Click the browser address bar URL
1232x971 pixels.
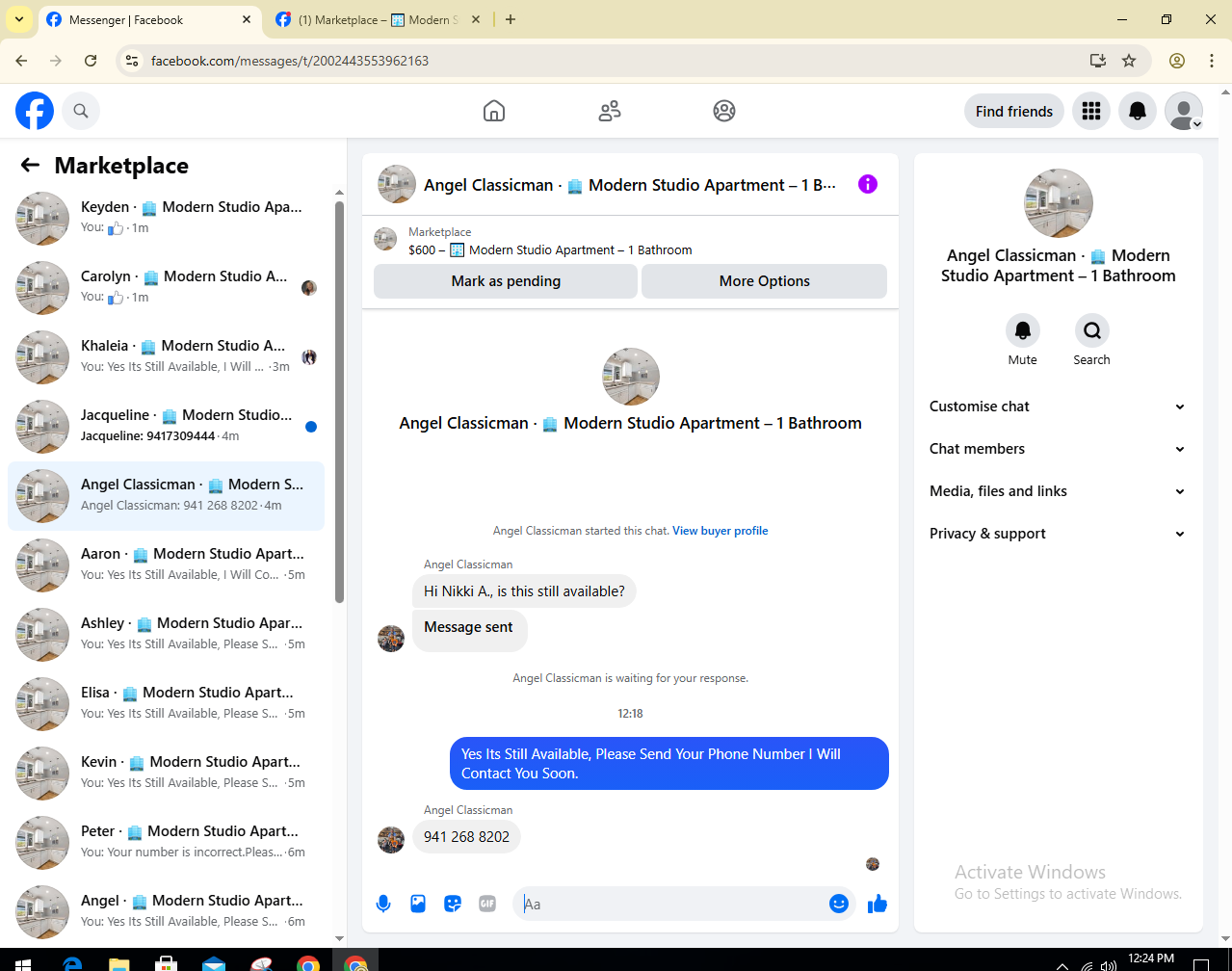[x=290, y=61]
